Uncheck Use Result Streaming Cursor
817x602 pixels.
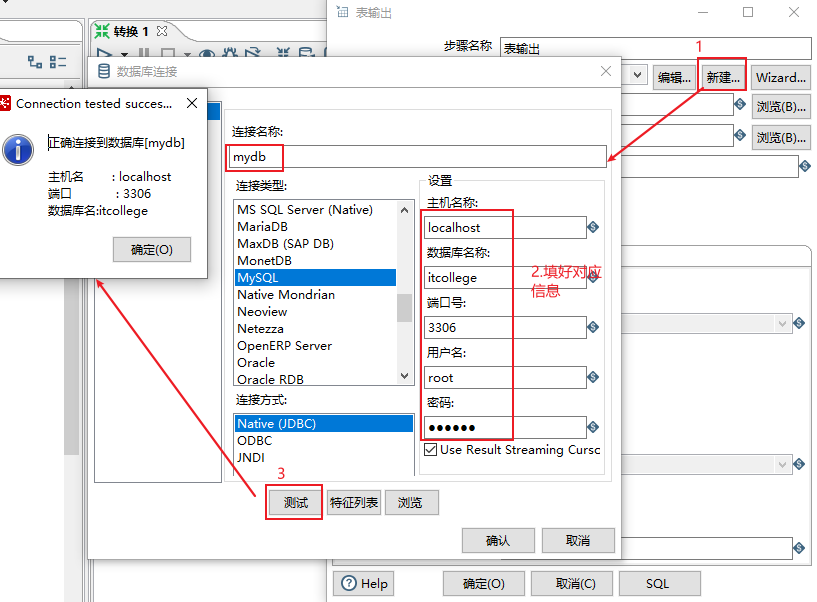(431, 449)
